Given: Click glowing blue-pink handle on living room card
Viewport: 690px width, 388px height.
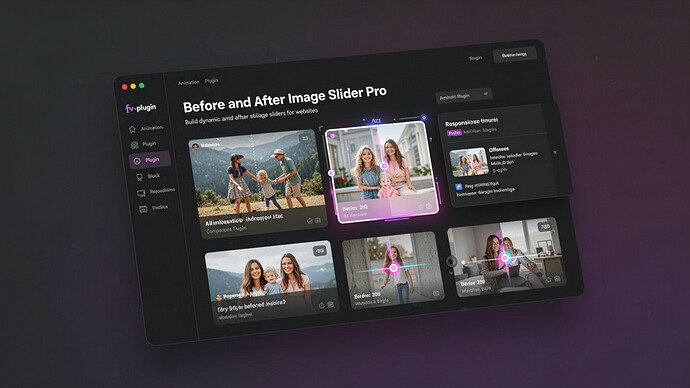Looking at the screenshot, I should [x=505, y=257].
